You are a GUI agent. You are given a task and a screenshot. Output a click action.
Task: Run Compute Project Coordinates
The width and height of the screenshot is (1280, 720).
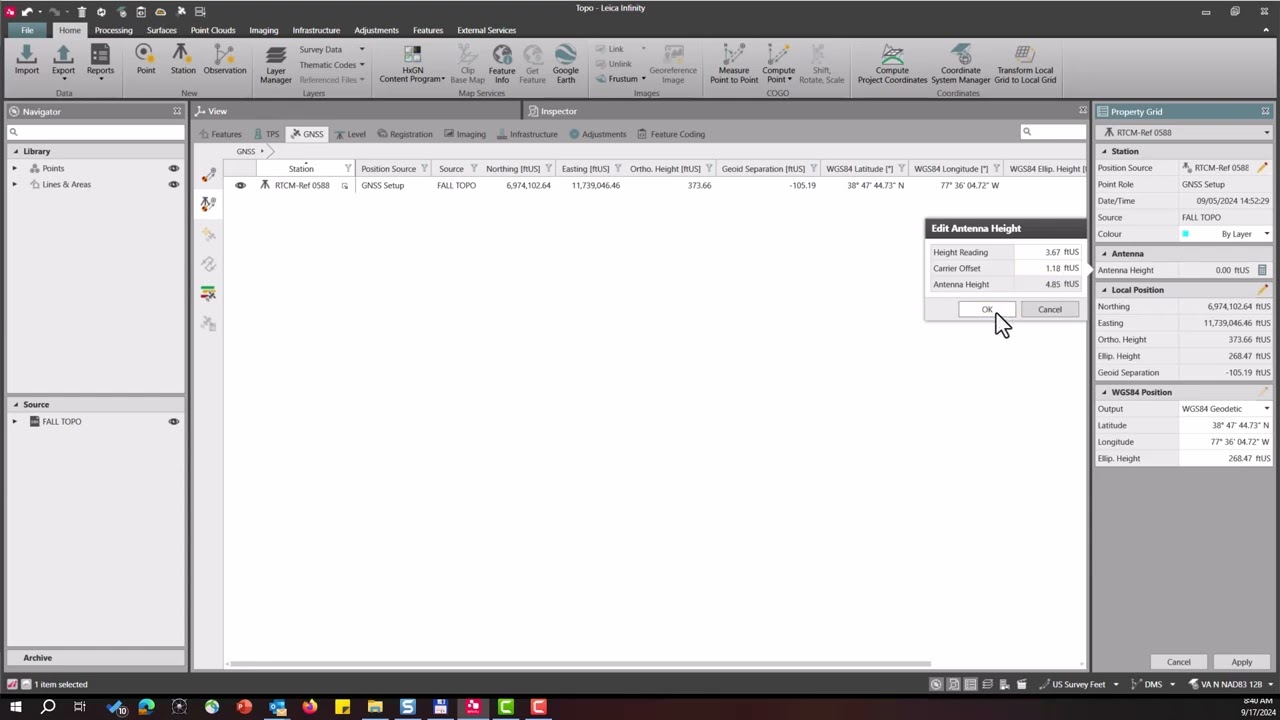(892, 64)
